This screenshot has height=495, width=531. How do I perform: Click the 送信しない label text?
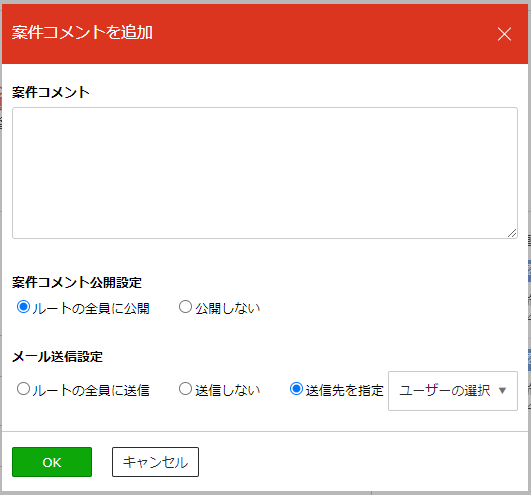pos(228,390)
